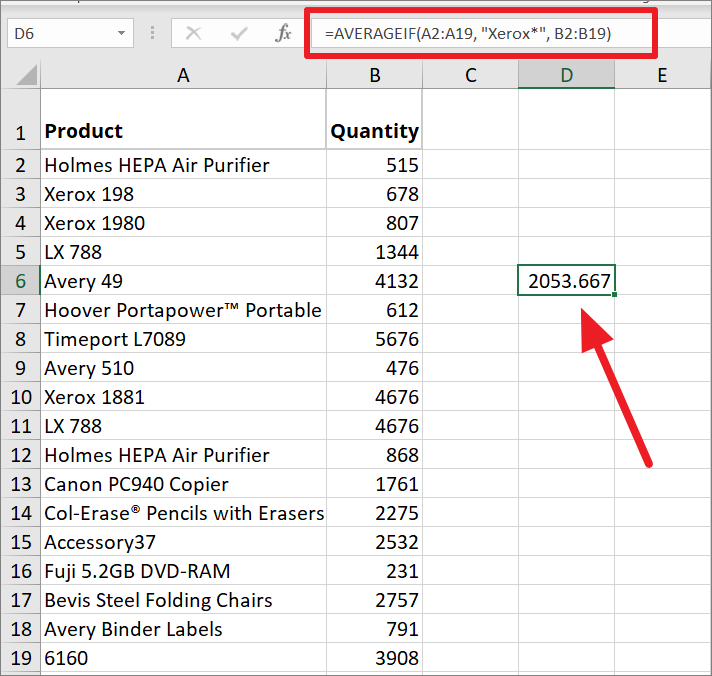Select the 'Accessory37' cell
The width and height of the screenshot is (712, 676).
(x=183, y=542)
